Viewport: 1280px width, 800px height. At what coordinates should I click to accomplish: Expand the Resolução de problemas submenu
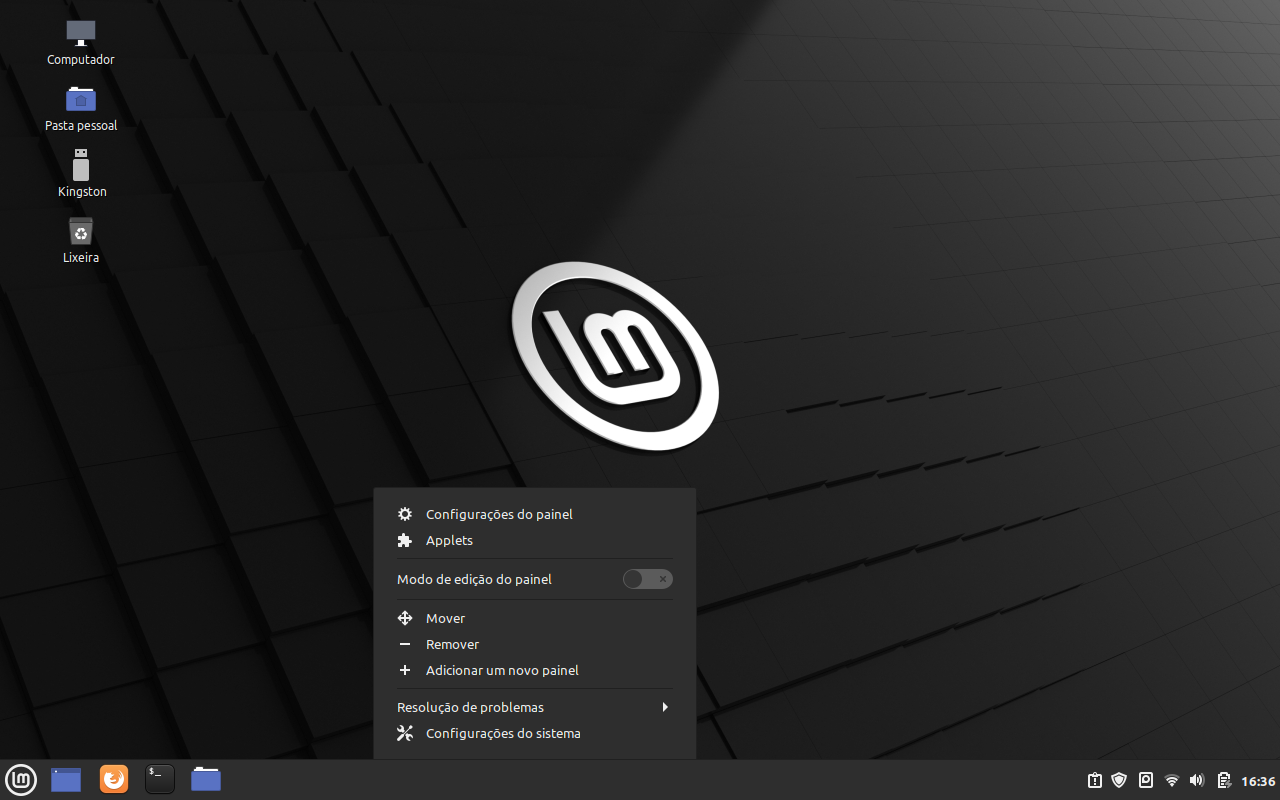click(534, 707)
